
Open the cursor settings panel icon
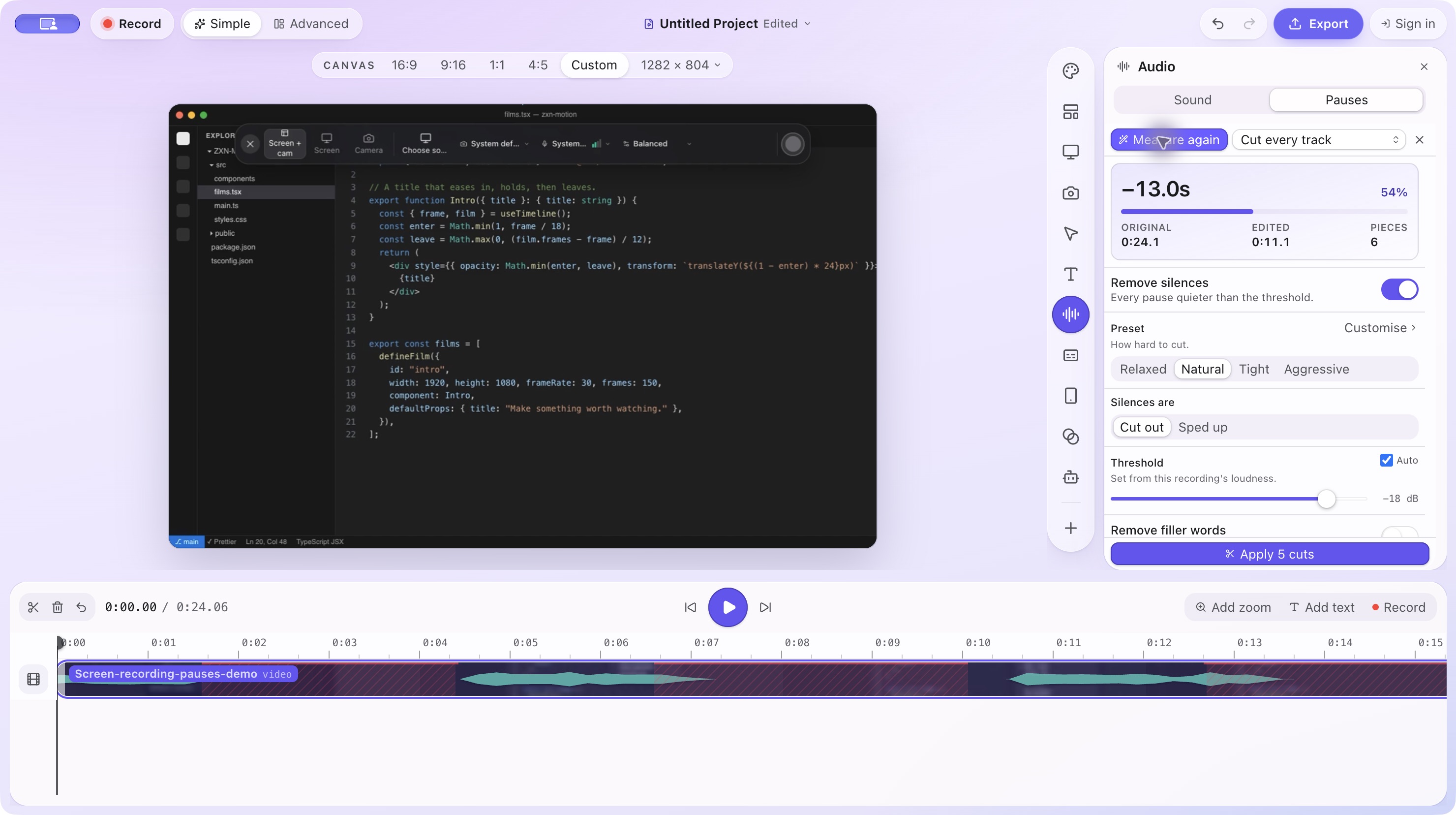[1070, 234]
